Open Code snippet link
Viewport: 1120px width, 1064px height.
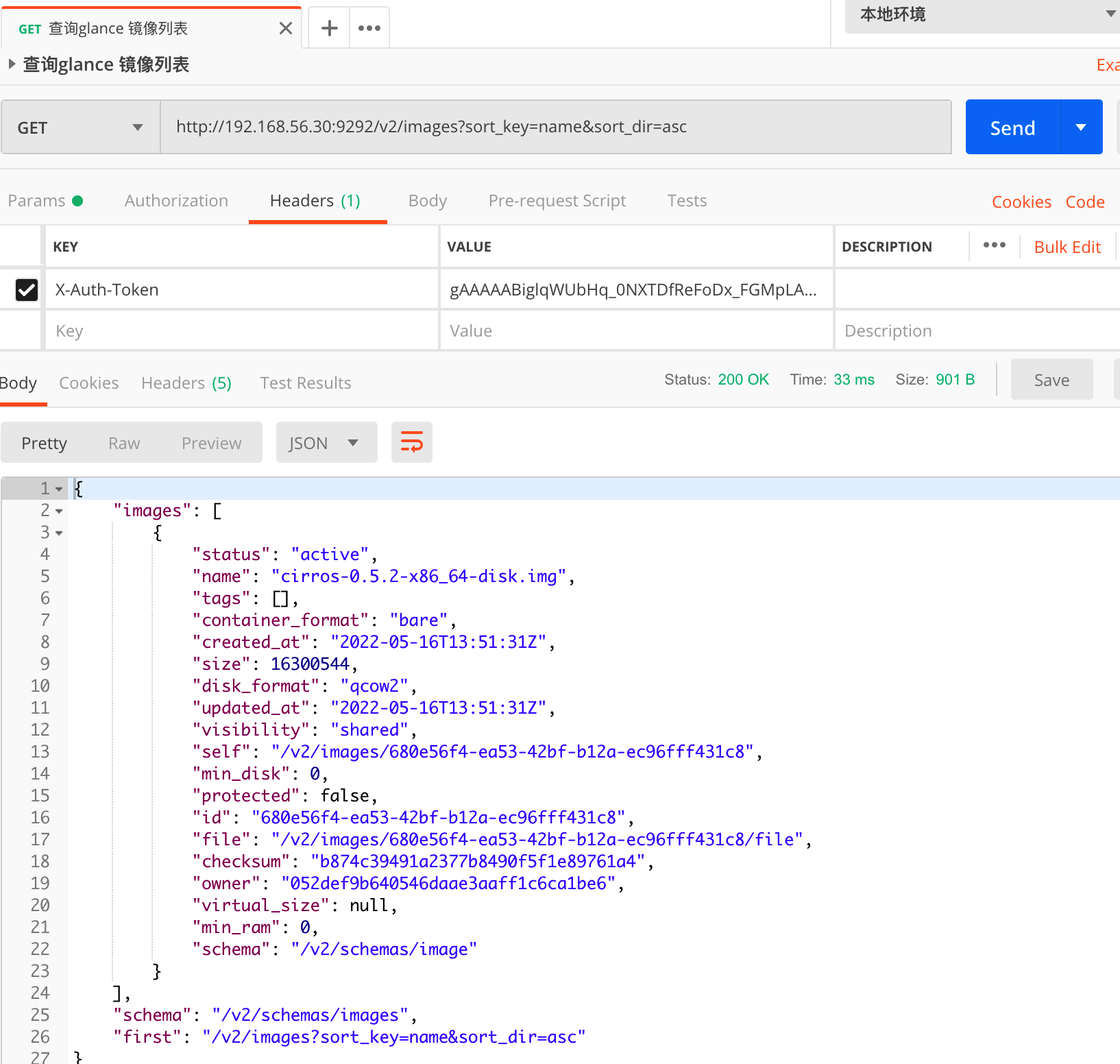(1085, 202)
